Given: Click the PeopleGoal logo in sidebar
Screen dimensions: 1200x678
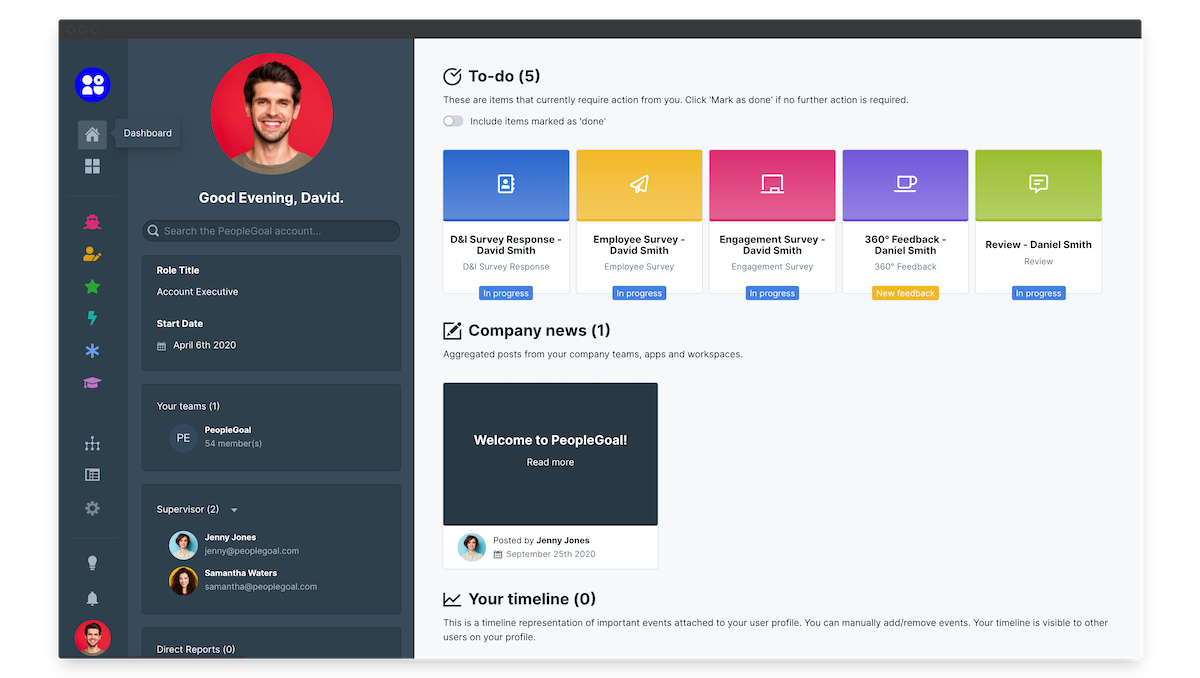Looking at the screenshot, I should (92, 85).
